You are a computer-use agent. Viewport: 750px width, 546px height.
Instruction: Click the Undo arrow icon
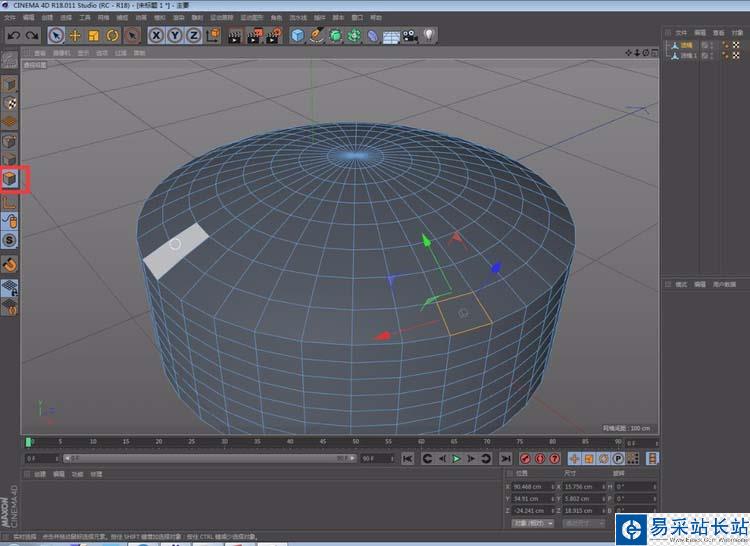[x=12, y=35]
